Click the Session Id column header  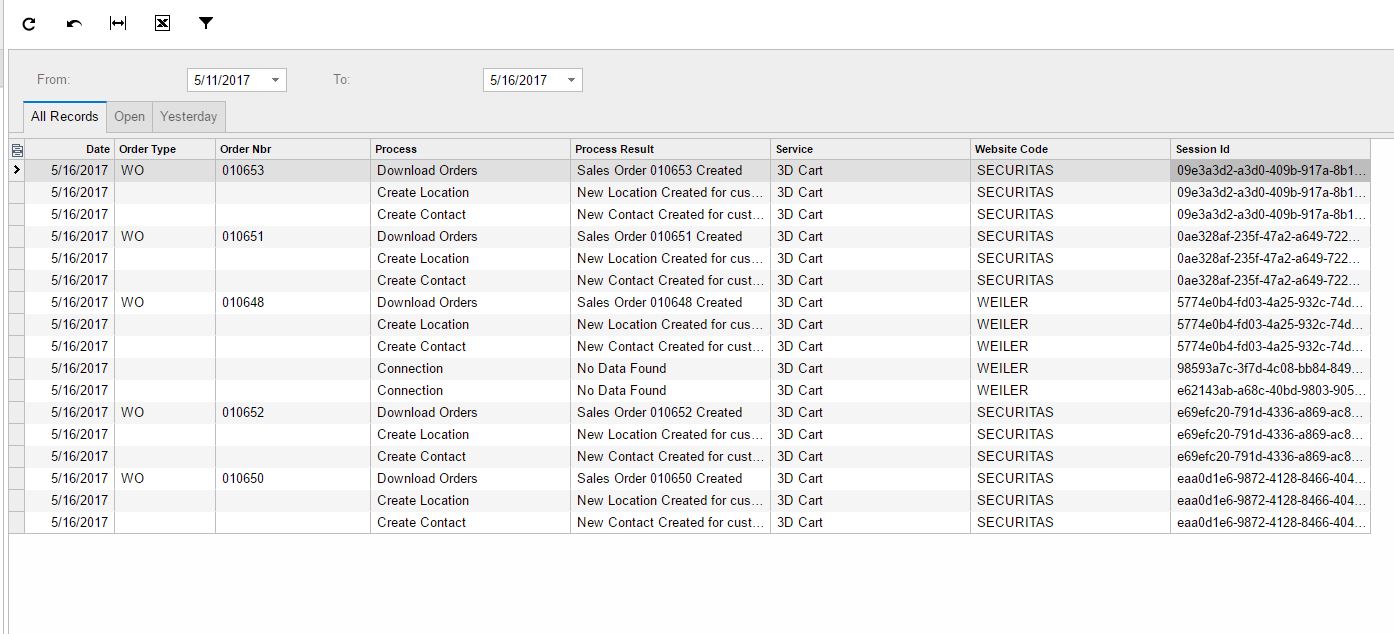point(1270,149)
